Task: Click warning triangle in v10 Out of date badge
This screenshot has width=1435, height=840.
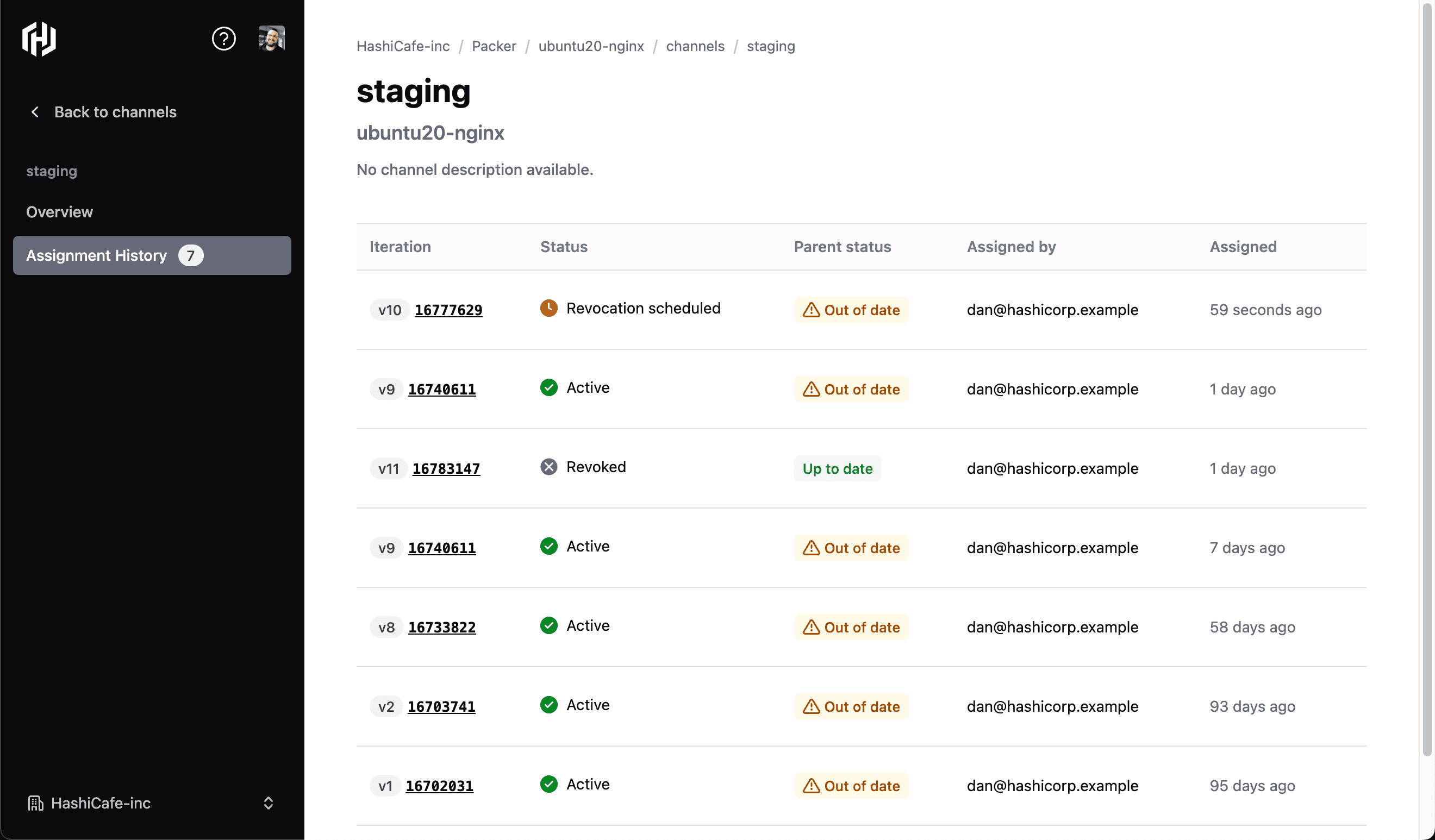Action: click(x=811, y=310)
